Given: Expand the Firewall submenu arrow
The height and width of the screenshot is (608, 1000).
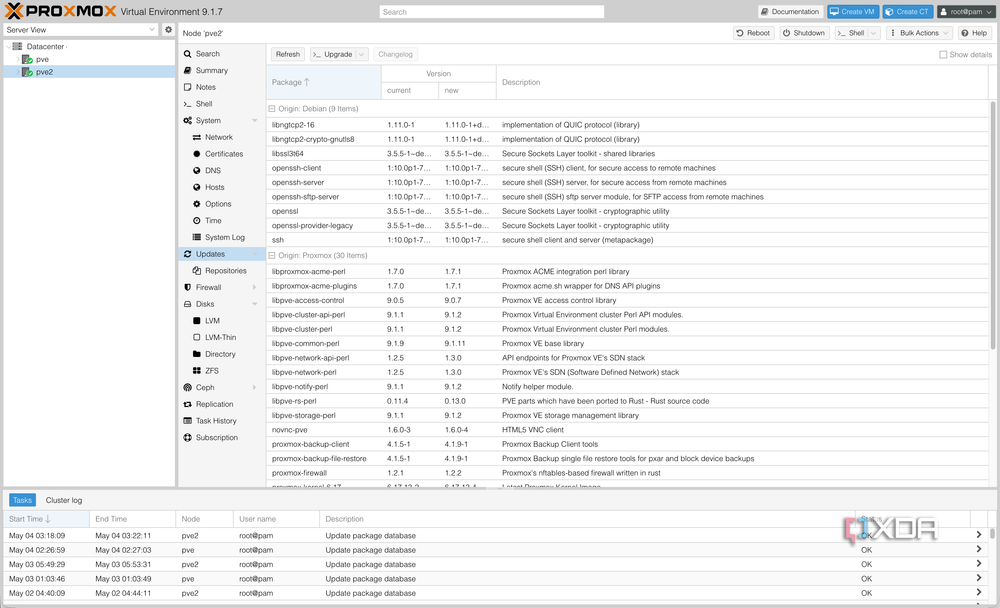Looking at the screenshot, I should click(x=254, y=288).
